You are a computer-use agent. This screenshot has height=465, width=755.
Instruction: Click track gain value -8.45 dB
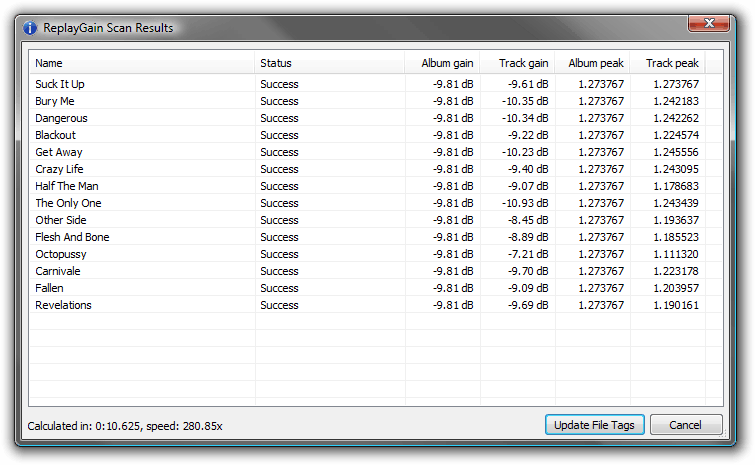[x=528, y=220]
